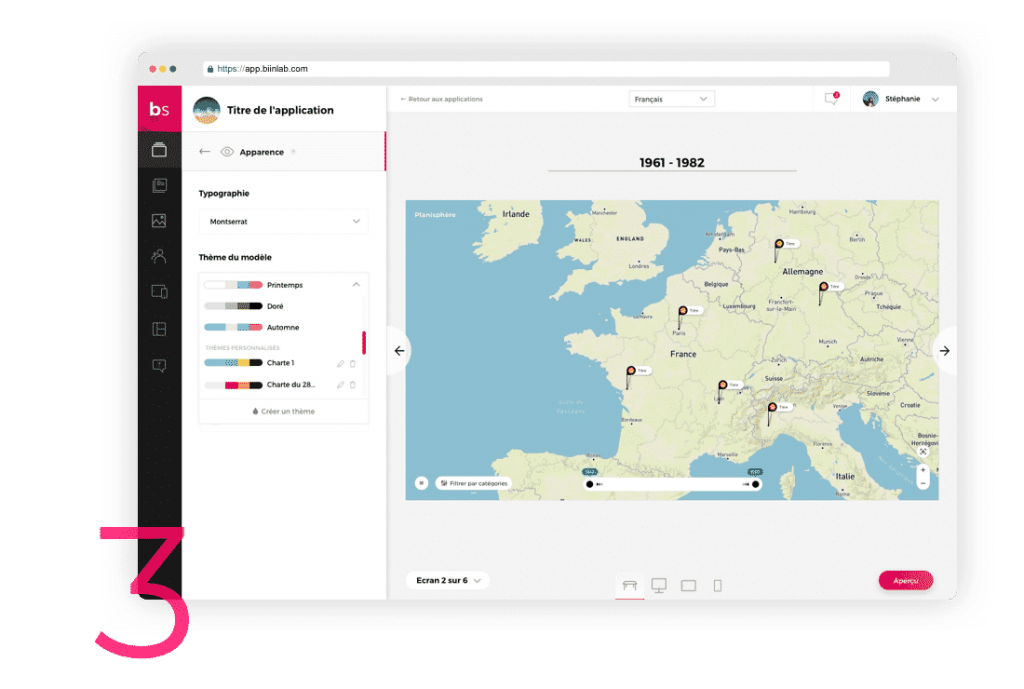Open the layout template sidebar icon
The height and width of the screenshot is (689, 1024).
[x=159, y=328]
